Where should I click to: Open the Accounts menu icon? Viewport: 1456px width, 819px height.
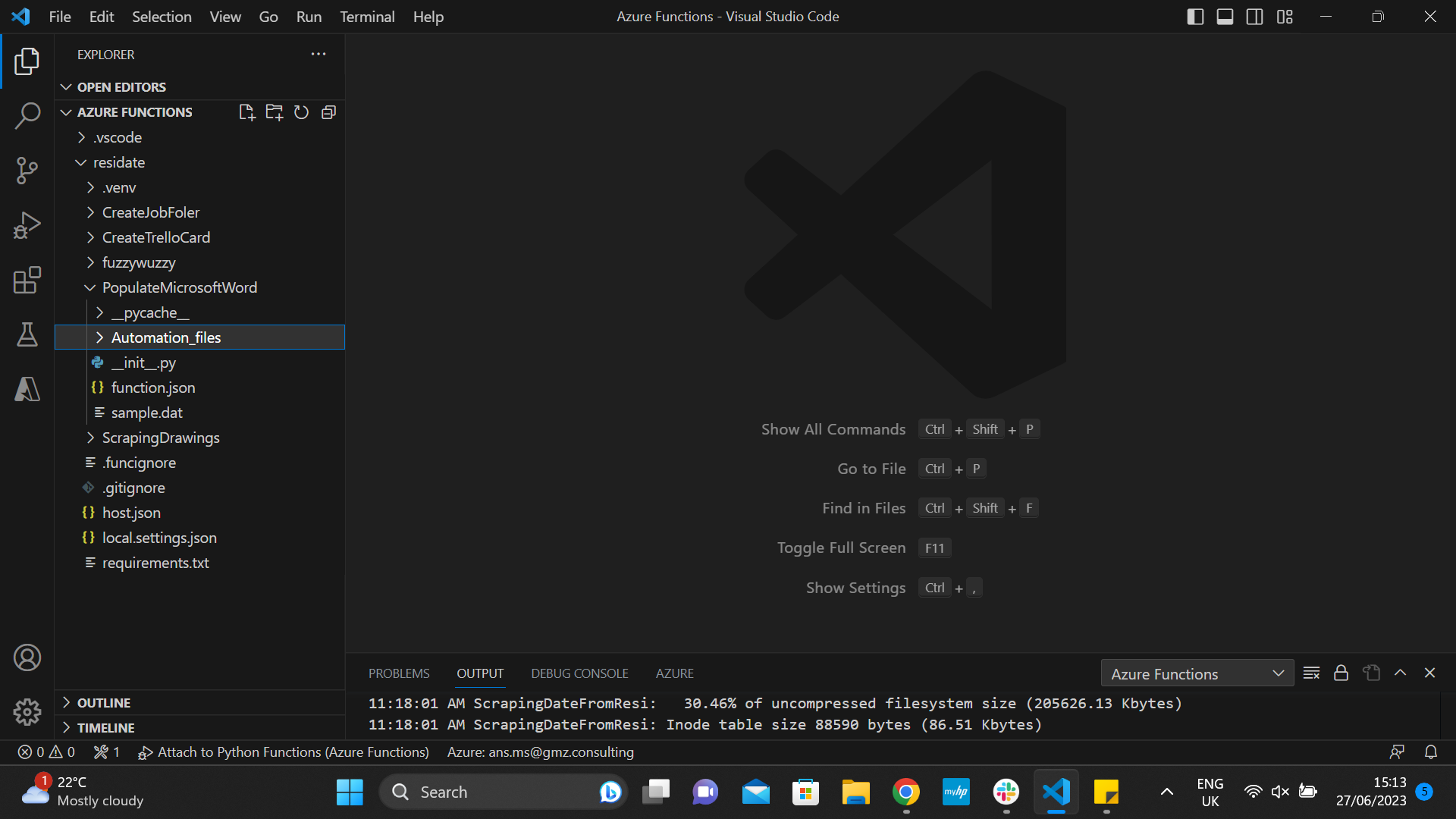click(x=27, y=657)
